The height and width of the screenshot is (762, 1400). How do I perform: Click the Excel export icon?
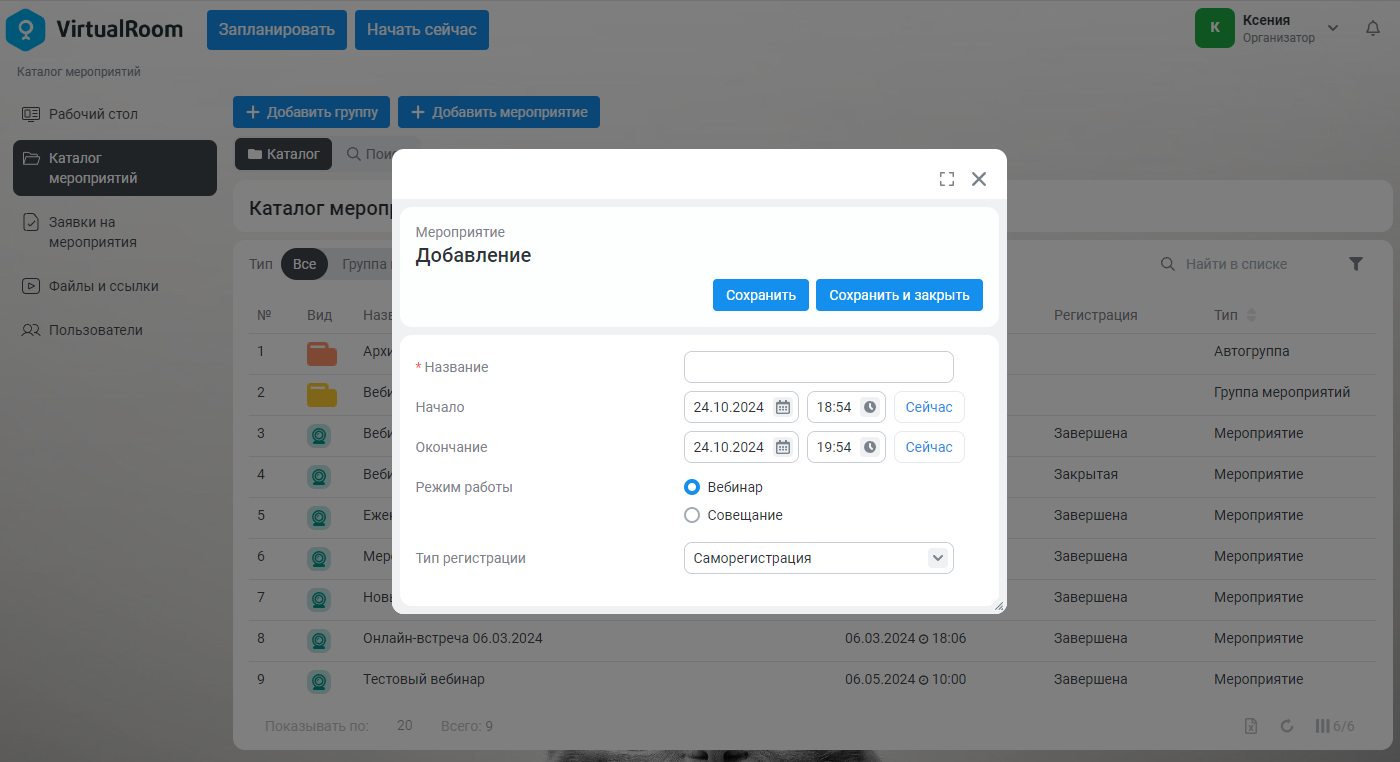point(1251,726)
